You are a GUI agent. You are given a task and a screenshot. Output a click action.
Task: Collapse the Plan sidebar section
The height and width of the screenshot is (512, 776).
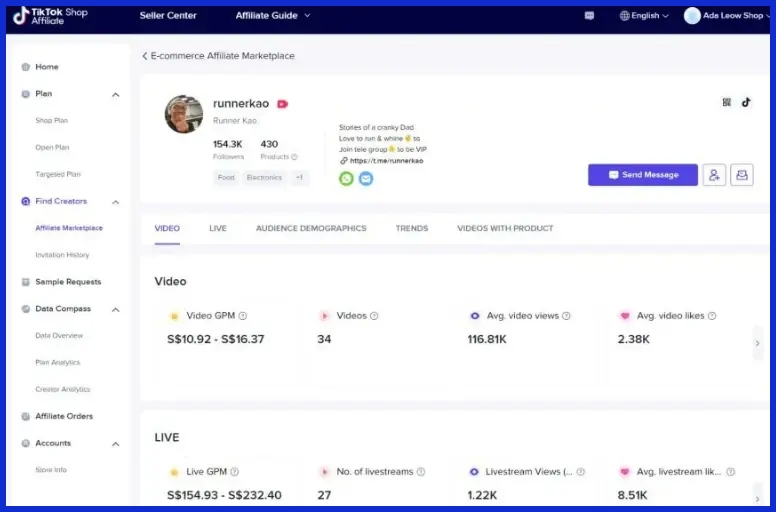(x=115, y=94)
